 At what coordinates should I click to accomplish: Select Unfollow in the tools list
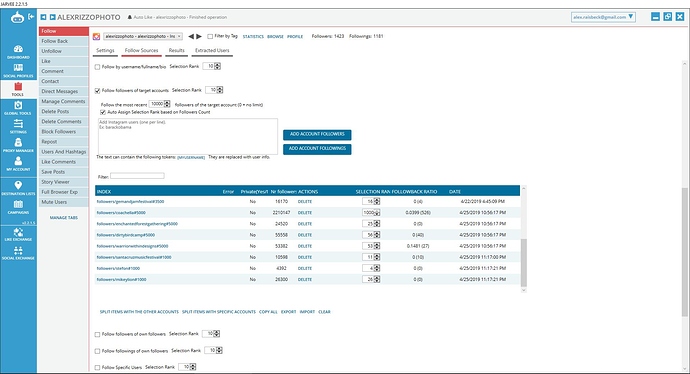[x=63, y=51]
